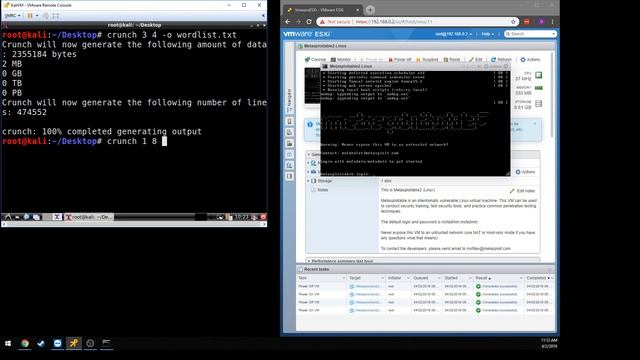
Task: Open the Actions menu in the VM toolbar
Action: (530, 60)
